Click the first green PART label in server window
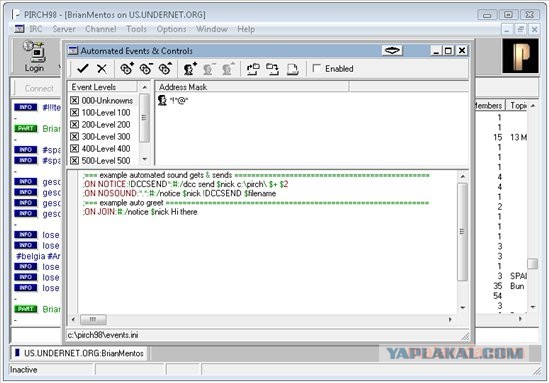 click(x=26, y=128)
